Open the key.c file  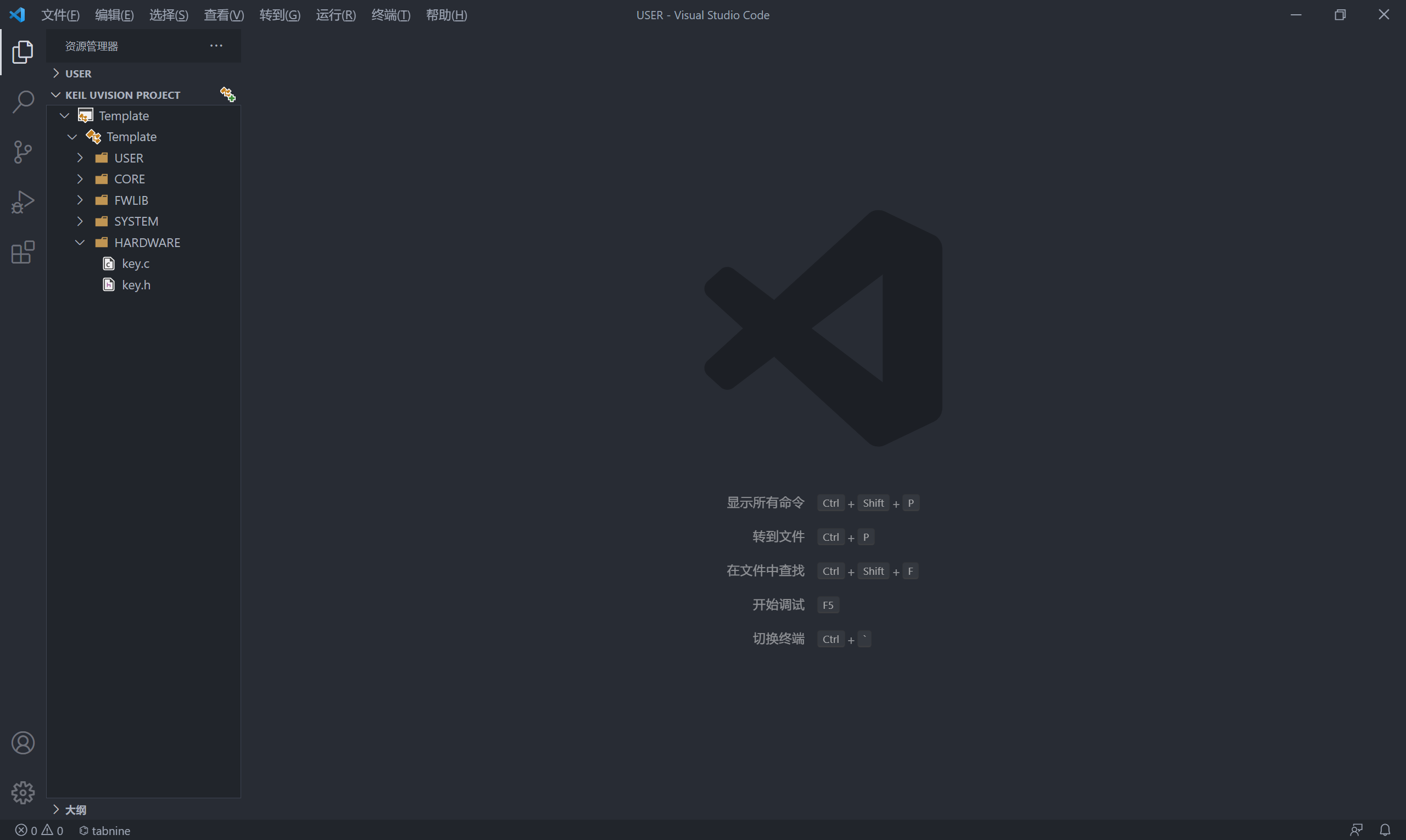click(135, 264)
